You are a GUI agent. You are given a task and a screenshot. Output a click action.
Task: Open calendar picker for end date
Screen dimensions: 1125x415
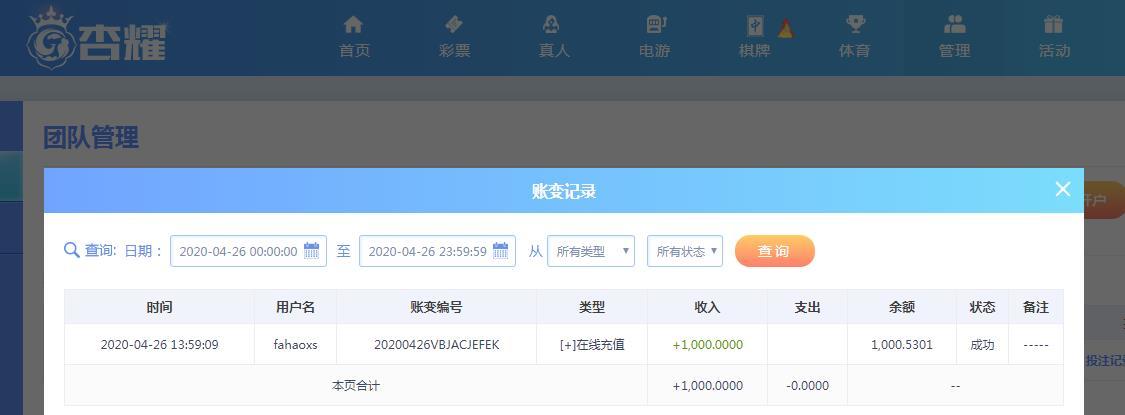[500, 251]
